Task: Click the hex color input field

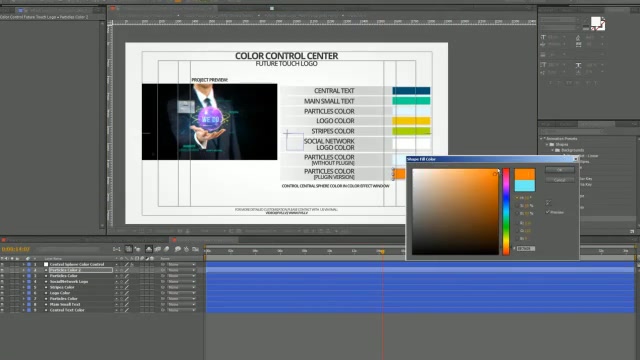Action: point(526,248)
